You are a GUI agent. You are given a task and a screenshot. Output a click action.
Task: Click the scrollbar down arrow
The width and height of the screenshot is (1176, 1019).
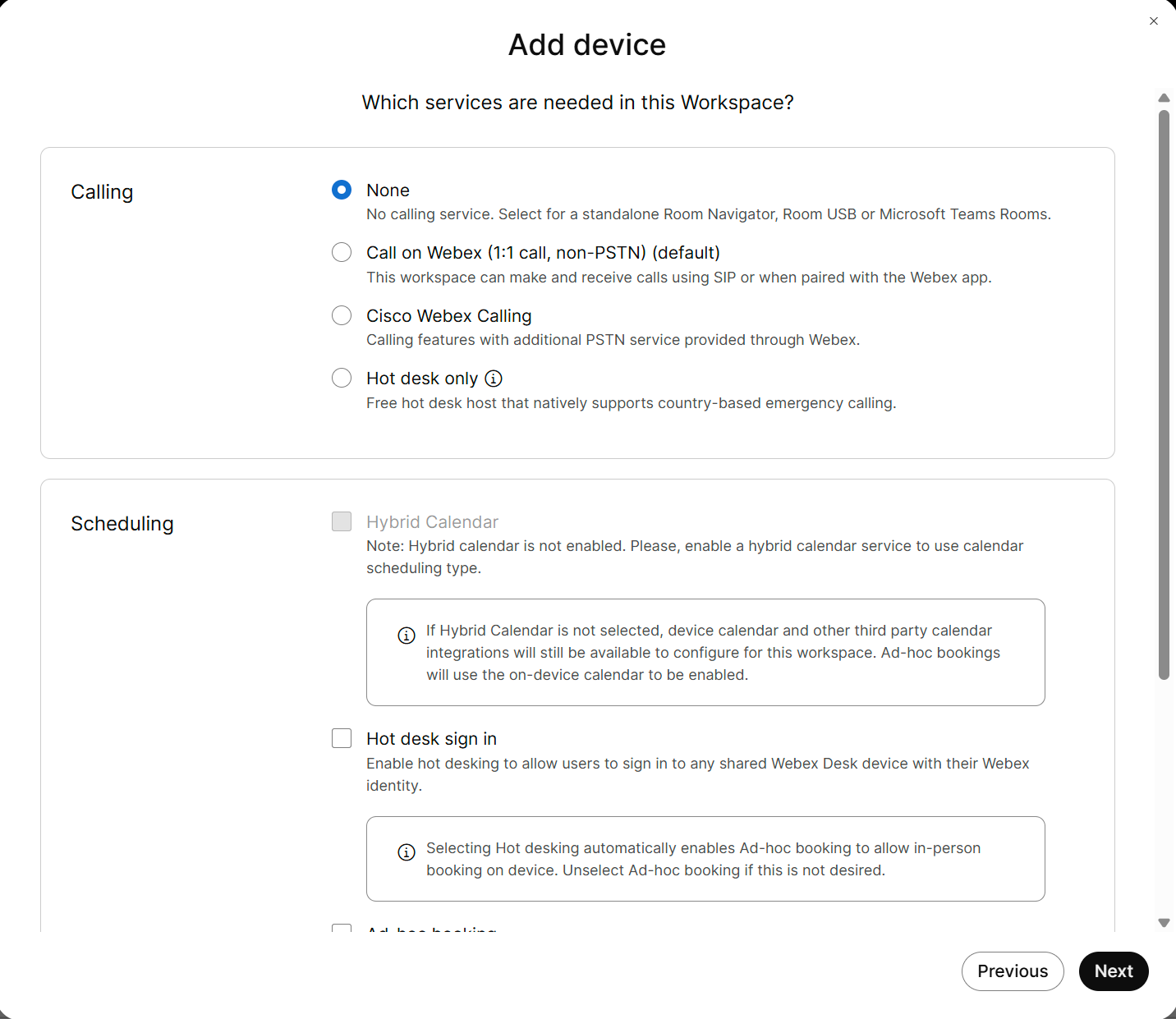click(x=1164, y=923)
